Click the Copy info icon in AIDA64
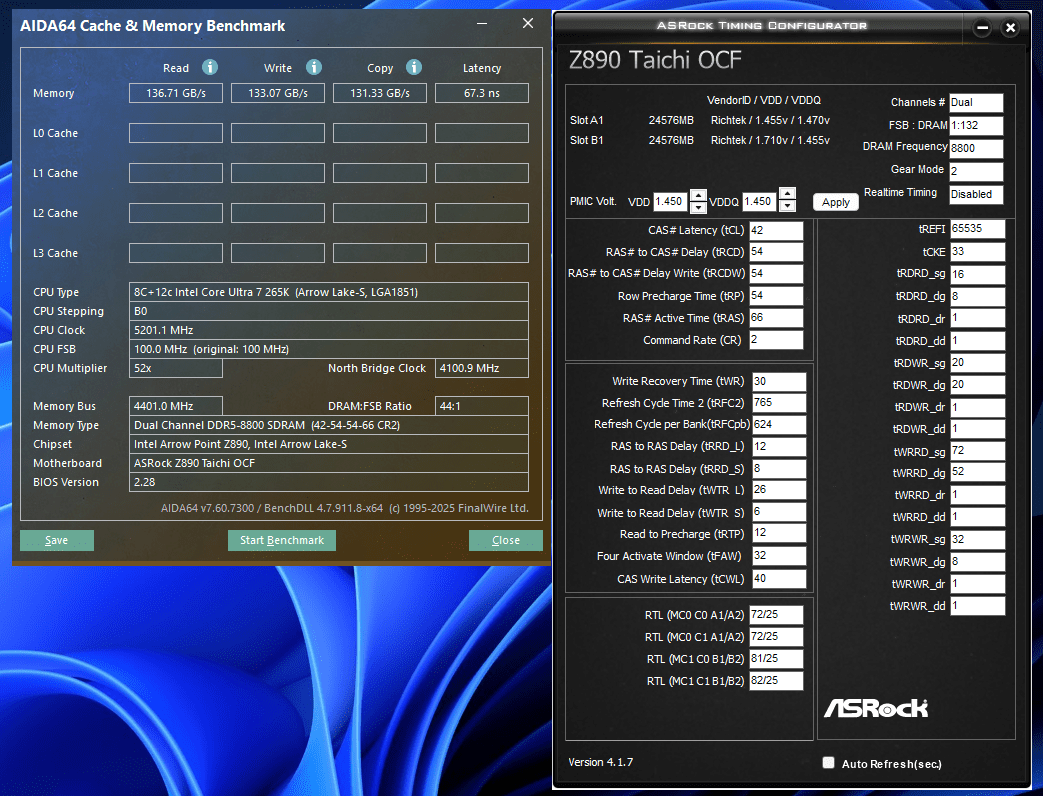Image resolution: width=1043 pixels, height=796 pixels. point(414,67)
